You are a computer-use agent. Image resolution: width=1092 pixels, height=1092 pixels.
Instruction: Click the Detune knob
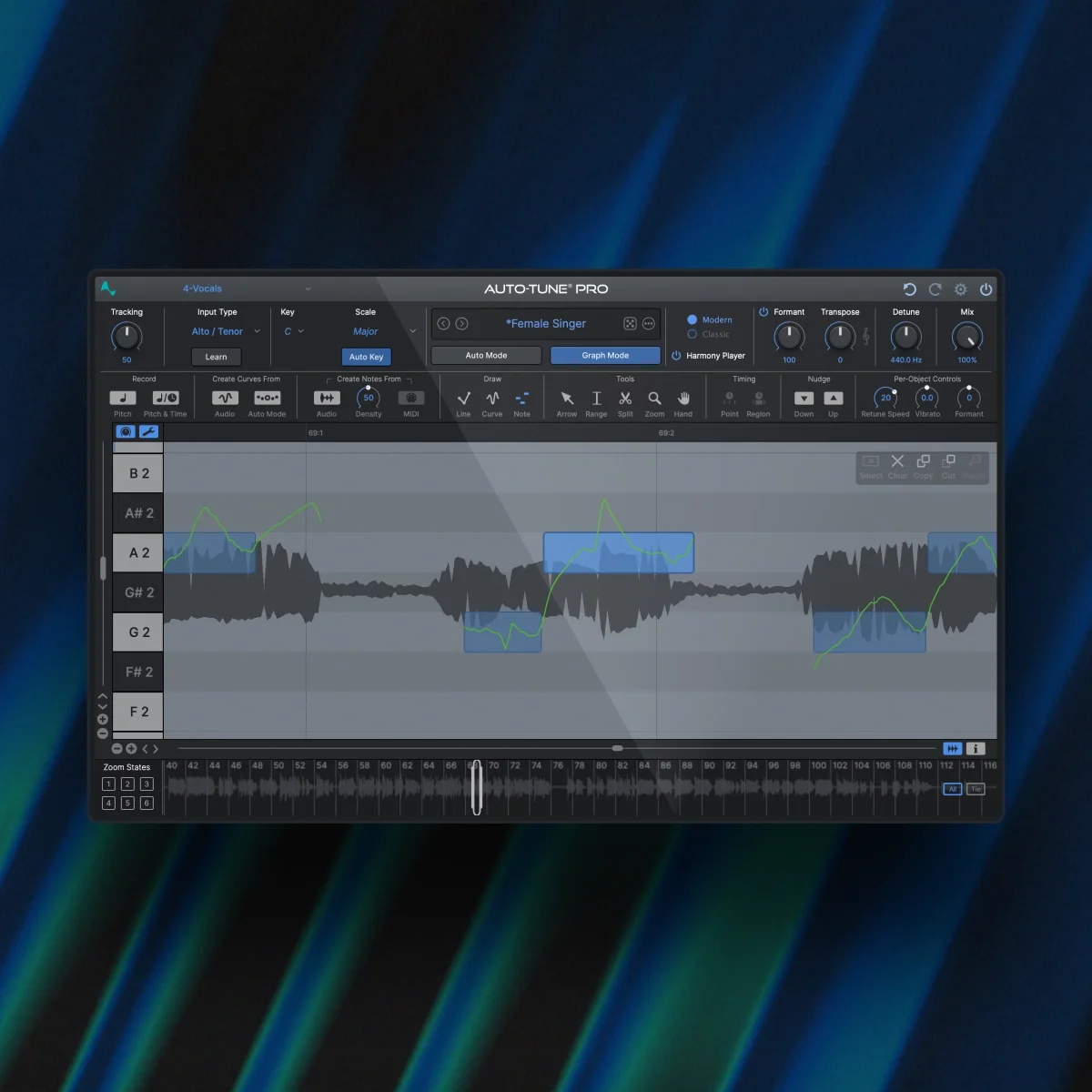pos(905,337)
